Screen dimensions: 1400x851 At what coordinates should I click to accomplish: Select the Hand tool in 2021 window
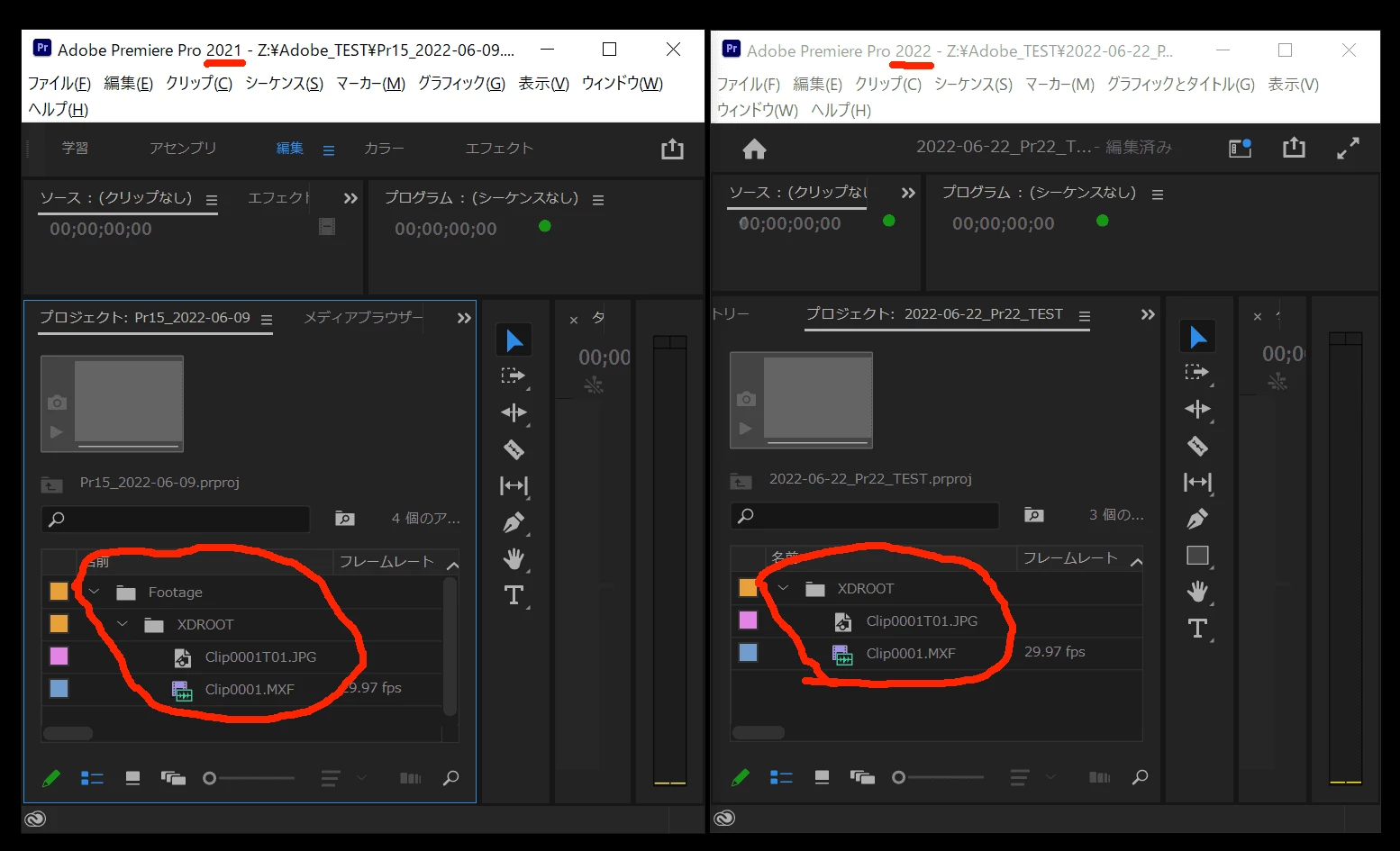click(514, 559)
